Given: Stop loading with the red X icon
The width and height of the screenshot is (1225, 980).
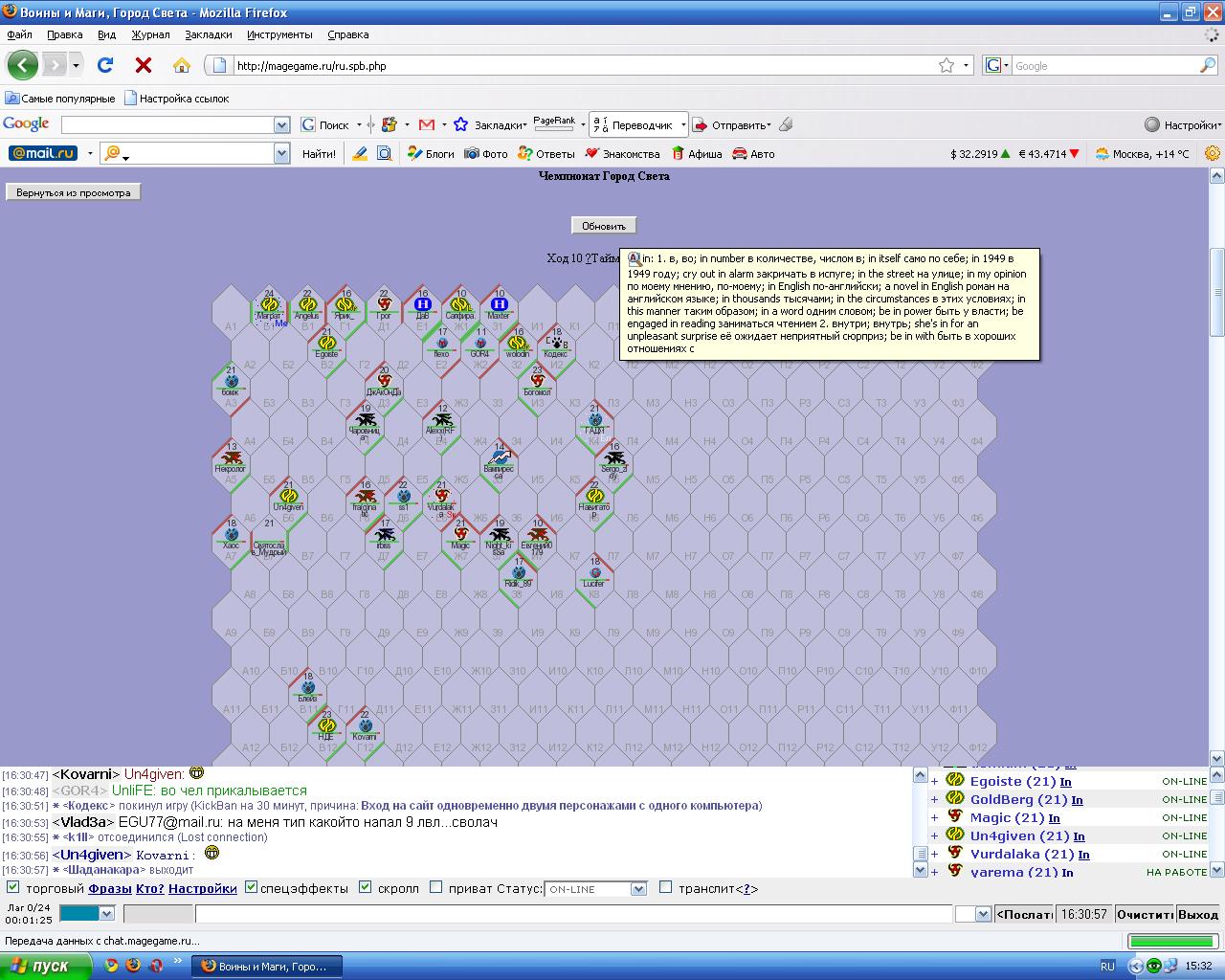Looking at the screenshot, I should (x=144, y=65).
